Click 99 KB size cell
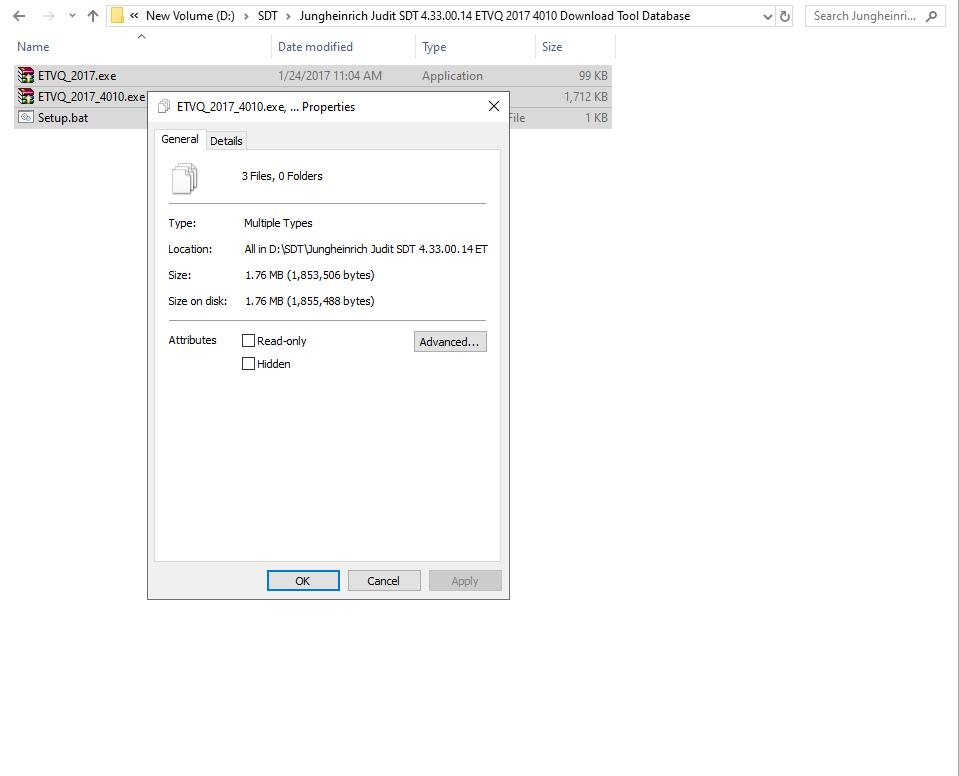959x776 pixels. (593, 76)
